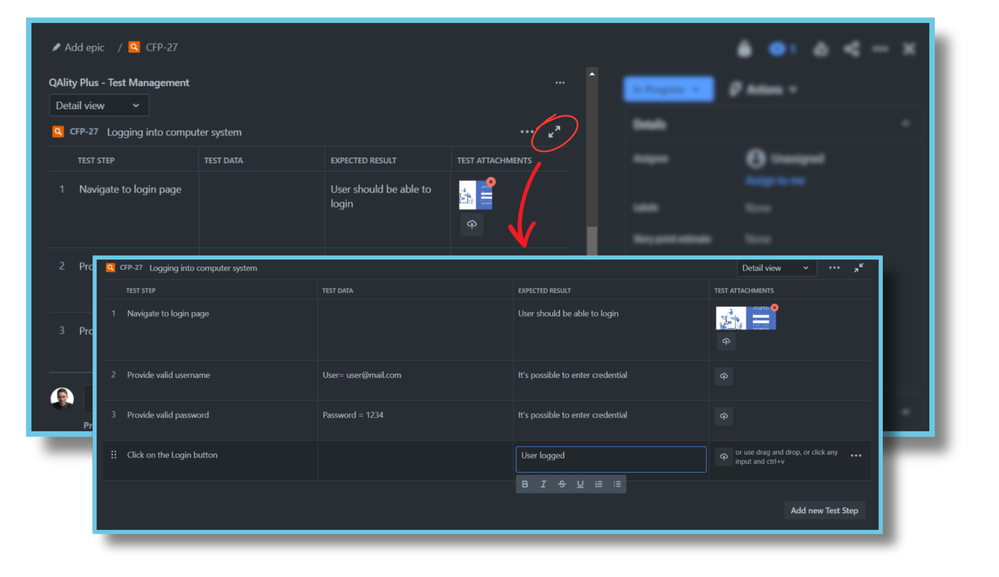
Task: Open the Actions dropdown
Action: coord(762,89)
